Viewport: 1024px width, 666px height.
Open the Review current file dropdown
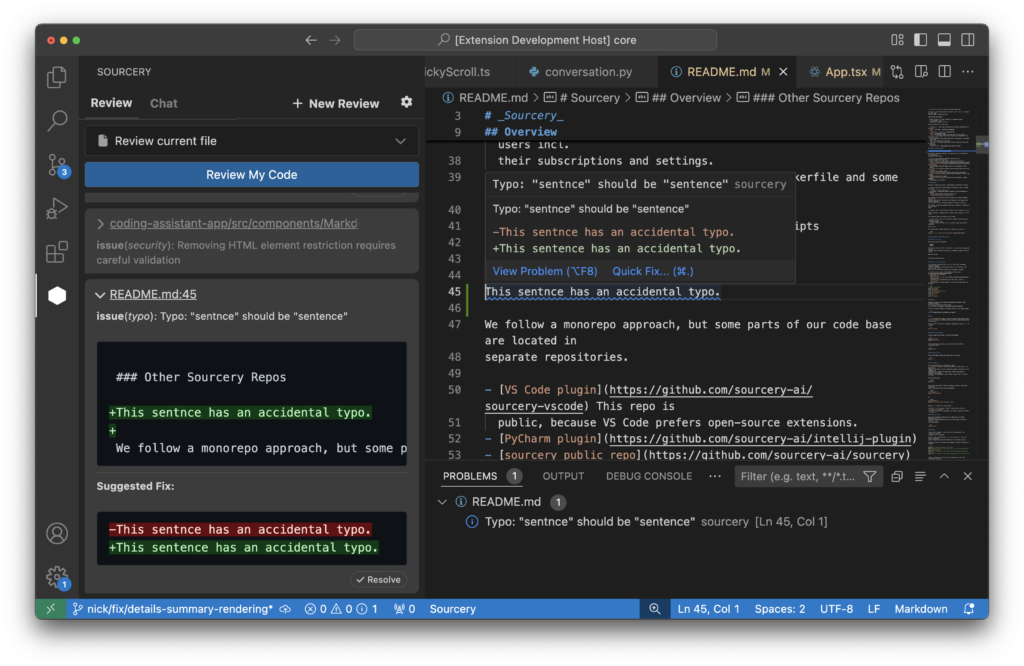tap(251, 141)
